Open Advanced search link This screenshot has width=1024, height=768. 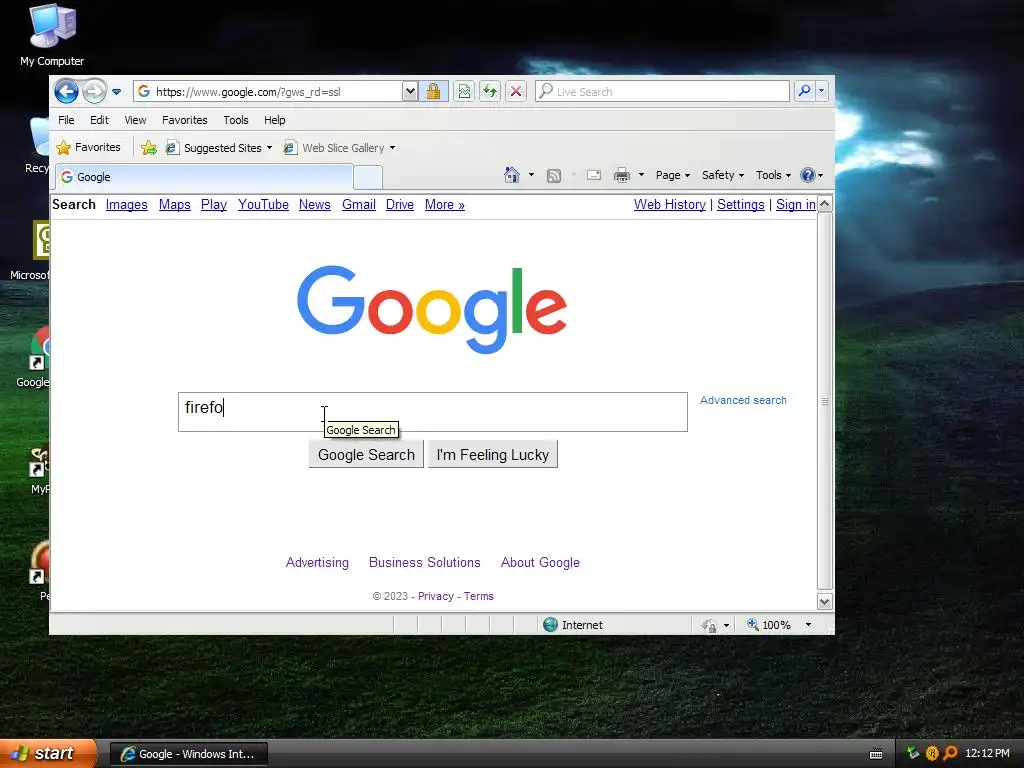coord(743,400)
